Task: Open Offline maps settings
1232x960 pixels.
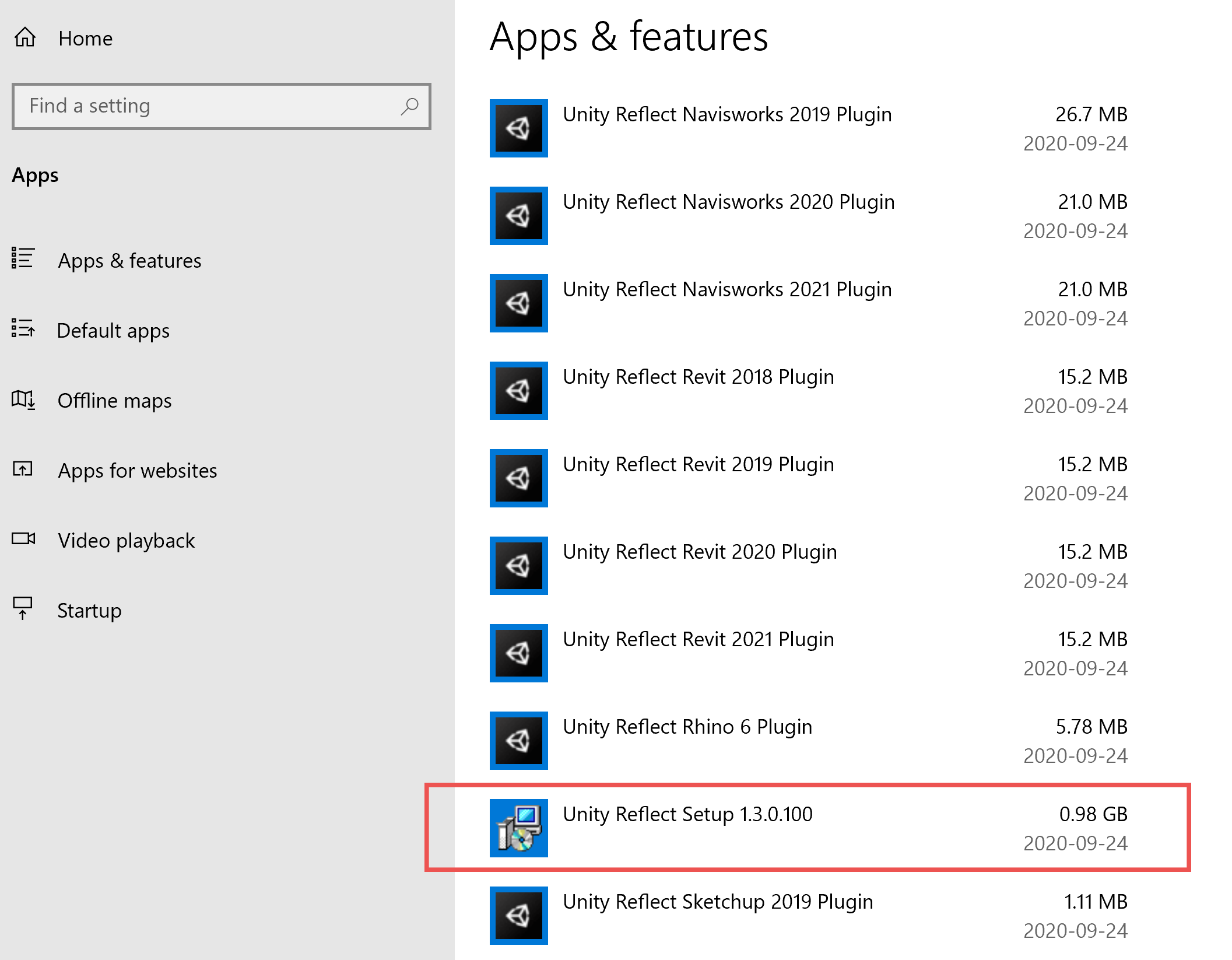Action: 114,401
